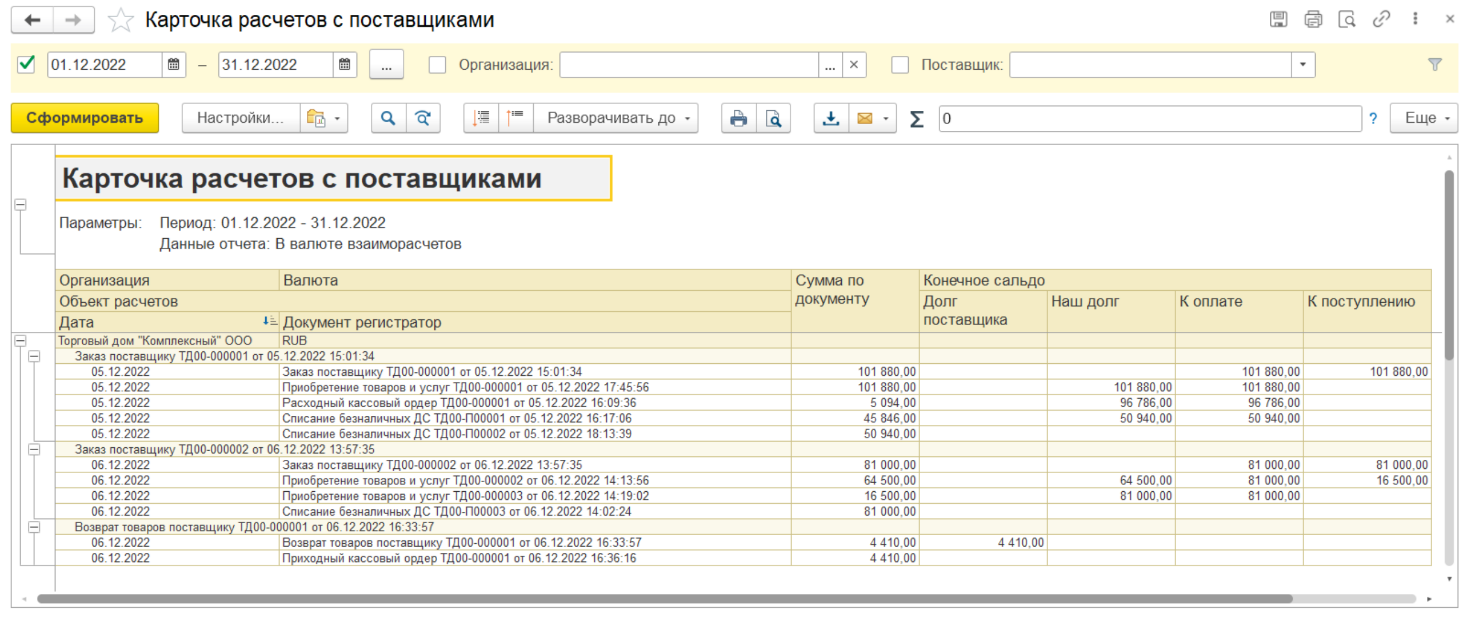Click the back navigation arrow
This screenshot has height=618, width=1475.
(33, 20)
